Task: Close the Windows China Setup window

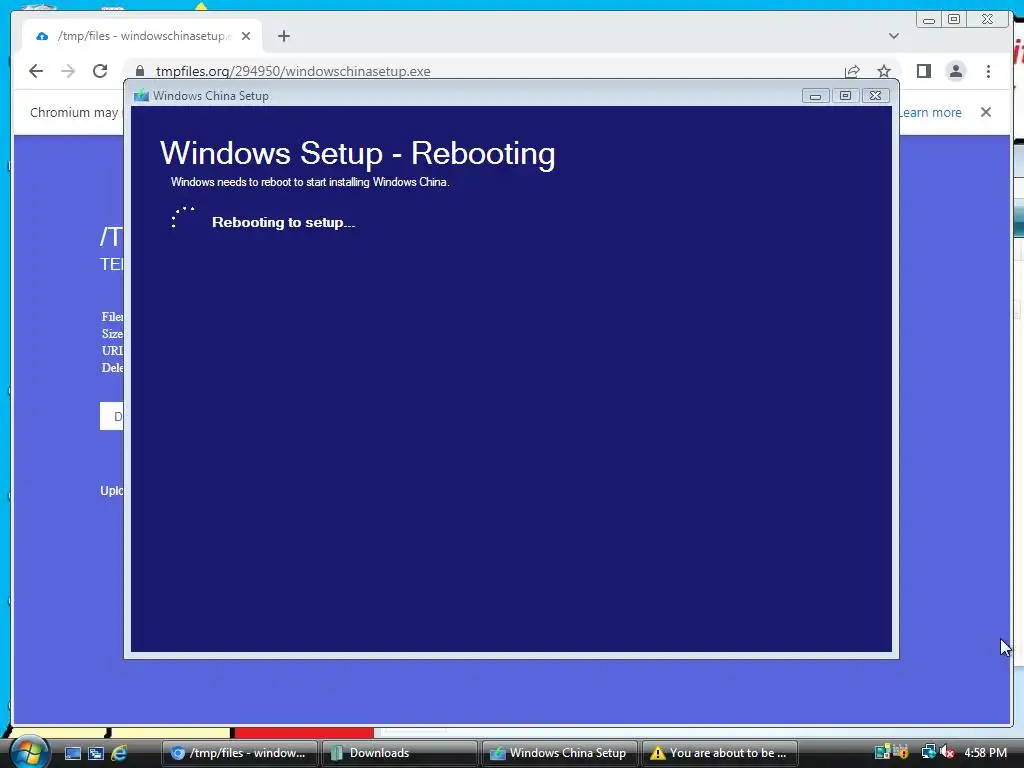Action: 876,96
